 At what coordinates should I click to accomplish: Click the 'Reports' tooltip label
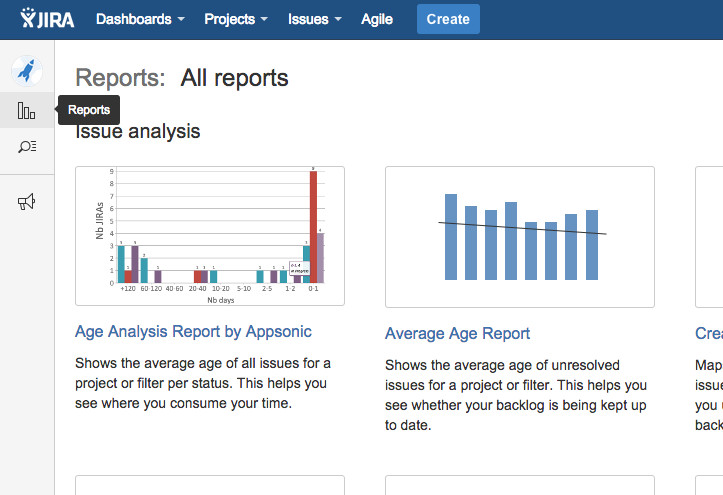pos(89,110)
